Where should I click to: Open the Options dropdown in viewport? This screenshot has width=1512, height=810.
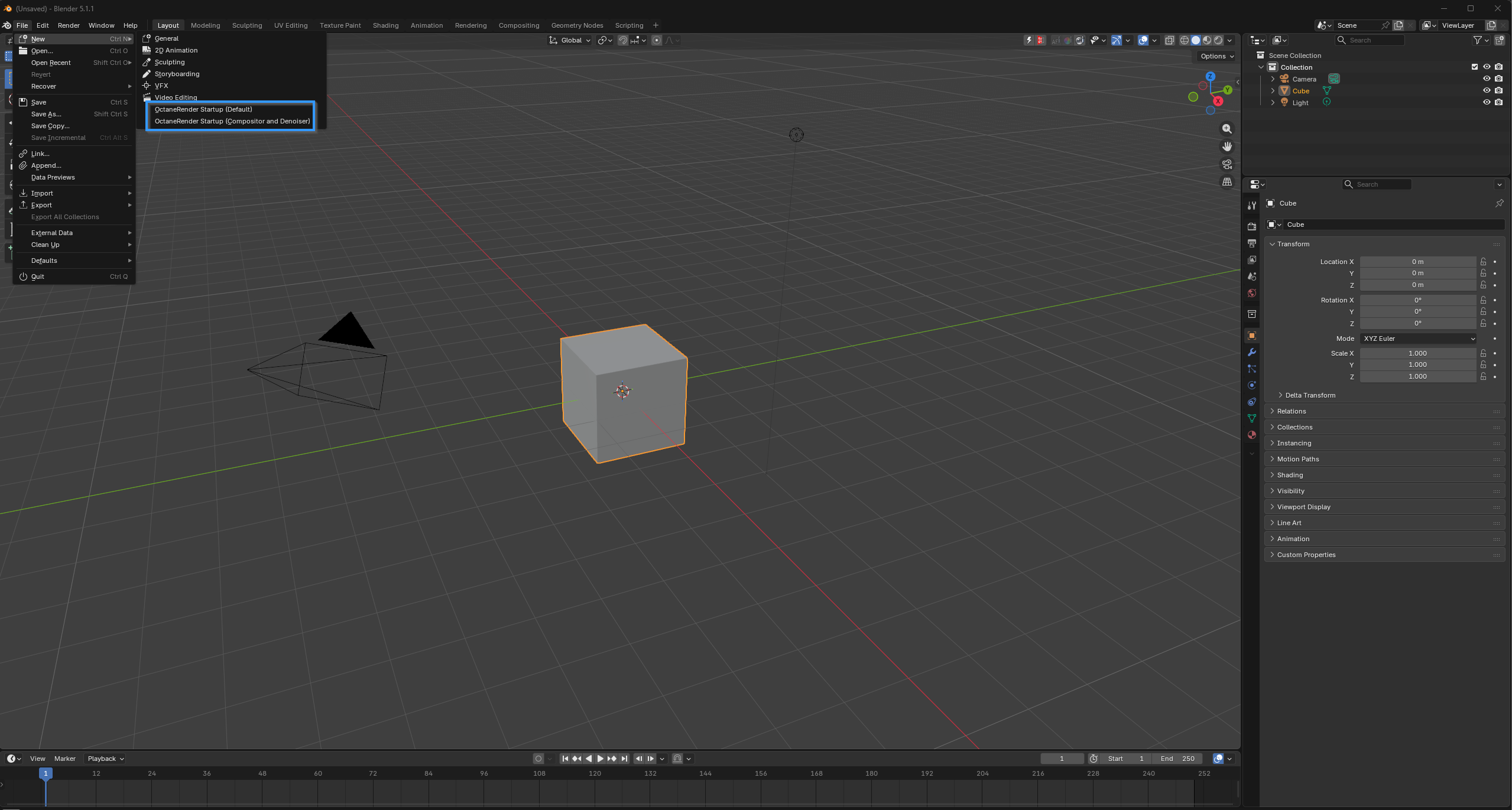[x=1216, y=56]
